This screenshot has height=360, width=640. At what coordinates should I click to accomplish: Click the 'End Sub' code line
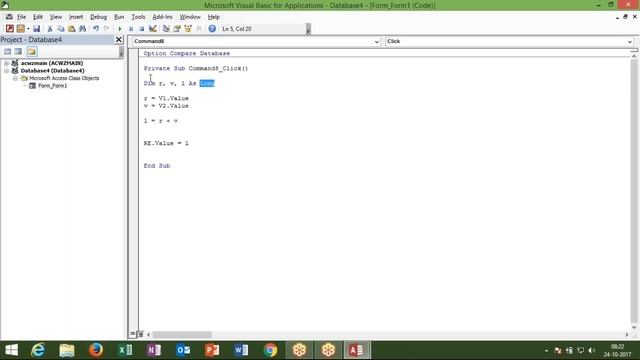click(x=157, y=166)
